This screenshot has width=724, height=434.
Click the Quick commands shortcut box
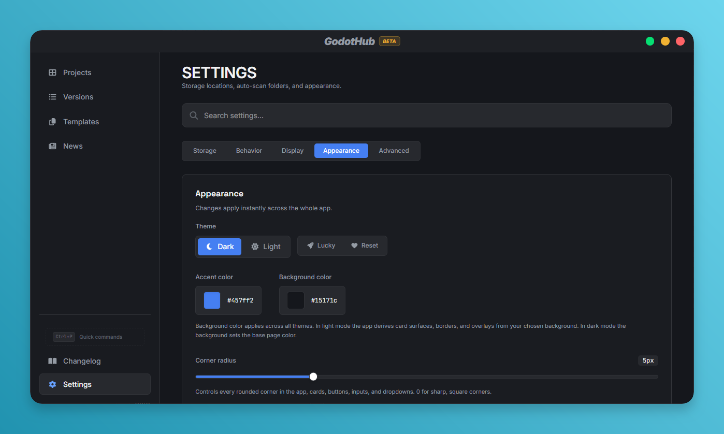95,337
